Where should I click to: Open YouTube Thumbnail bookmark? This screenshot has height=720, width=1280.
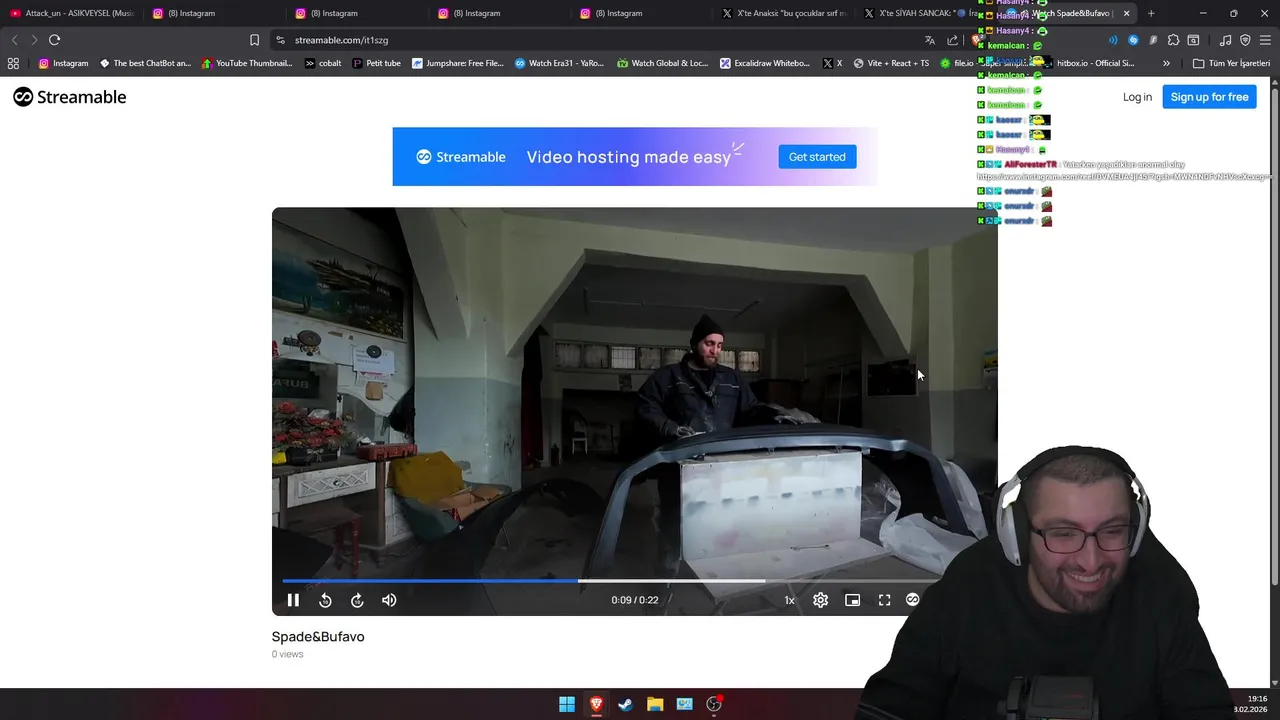coord(247,63)
